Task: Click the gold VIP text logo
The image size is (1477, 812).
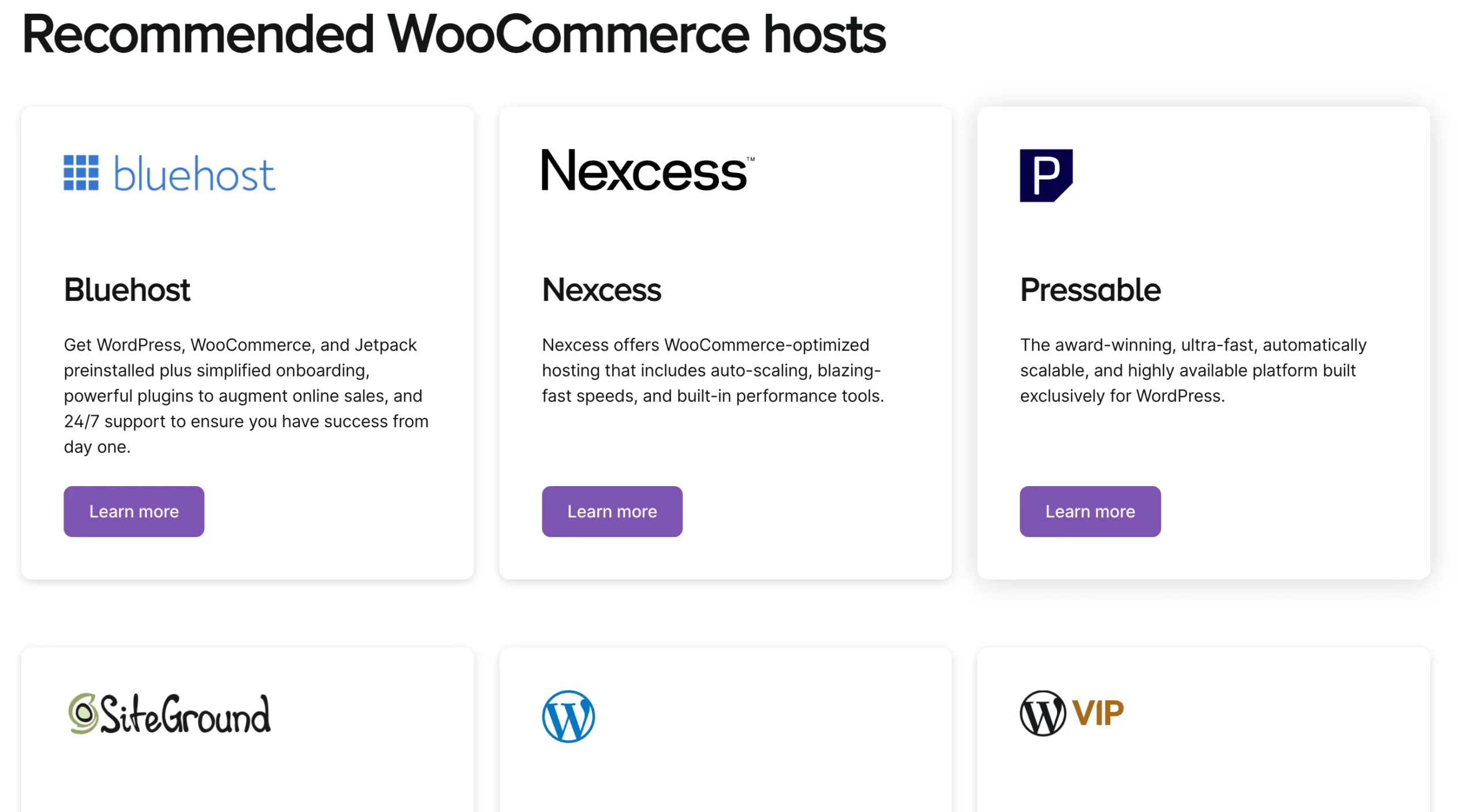Action: pyautogui.click(x=1098, y=713)
